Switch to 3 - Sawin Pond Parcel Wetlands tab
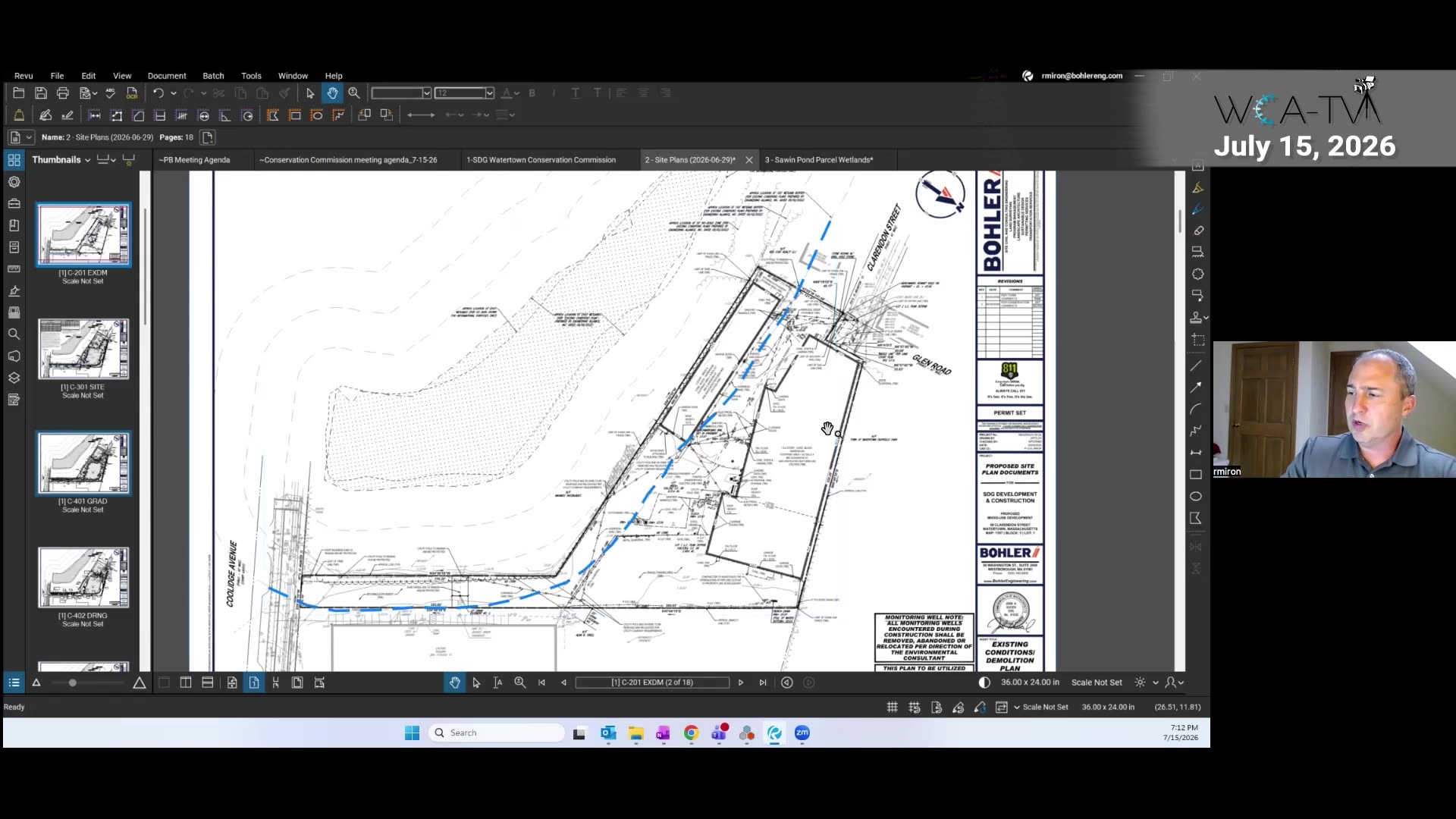This screenshot has width=1456, height=819. click(x=819, y=160)
